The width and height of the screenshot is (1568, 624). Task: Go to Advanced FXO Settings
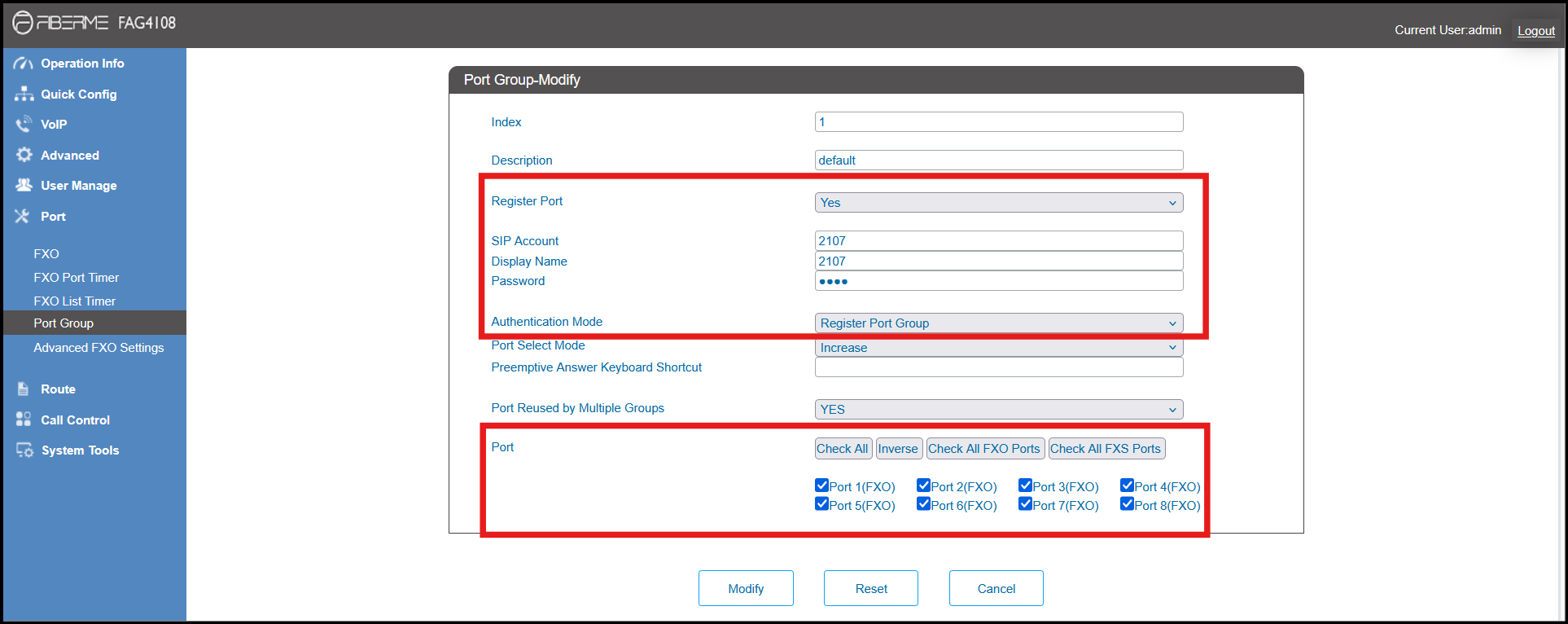[99, 348]
